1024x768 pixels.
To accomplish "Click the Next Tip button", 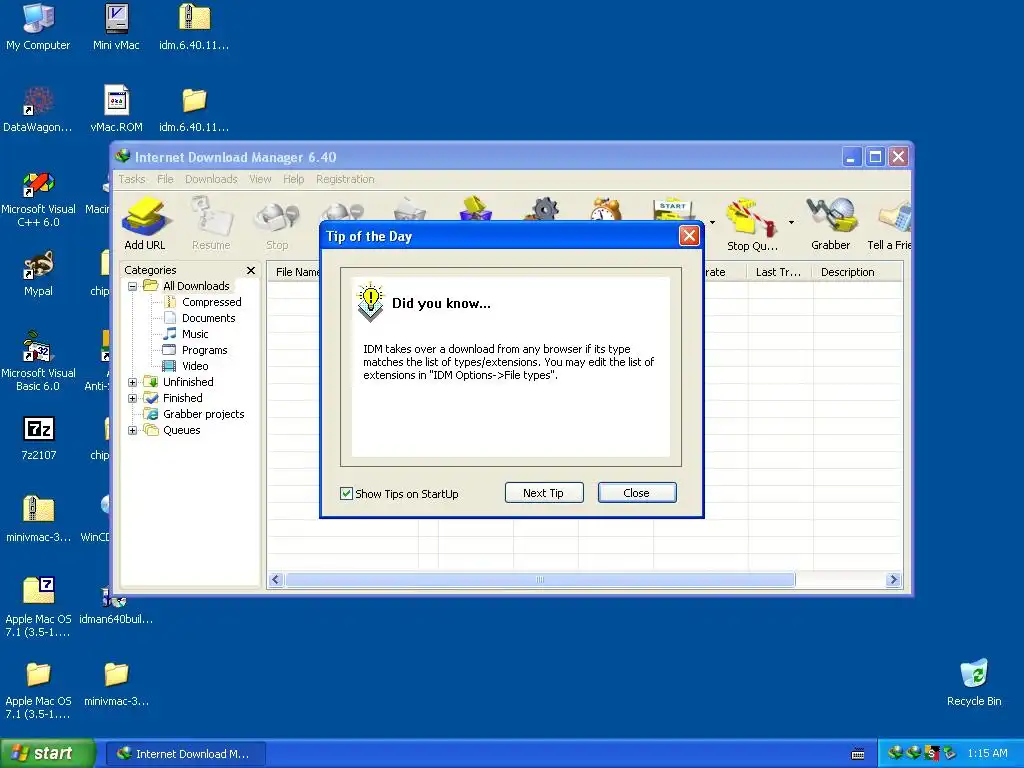I will (543, 493).
